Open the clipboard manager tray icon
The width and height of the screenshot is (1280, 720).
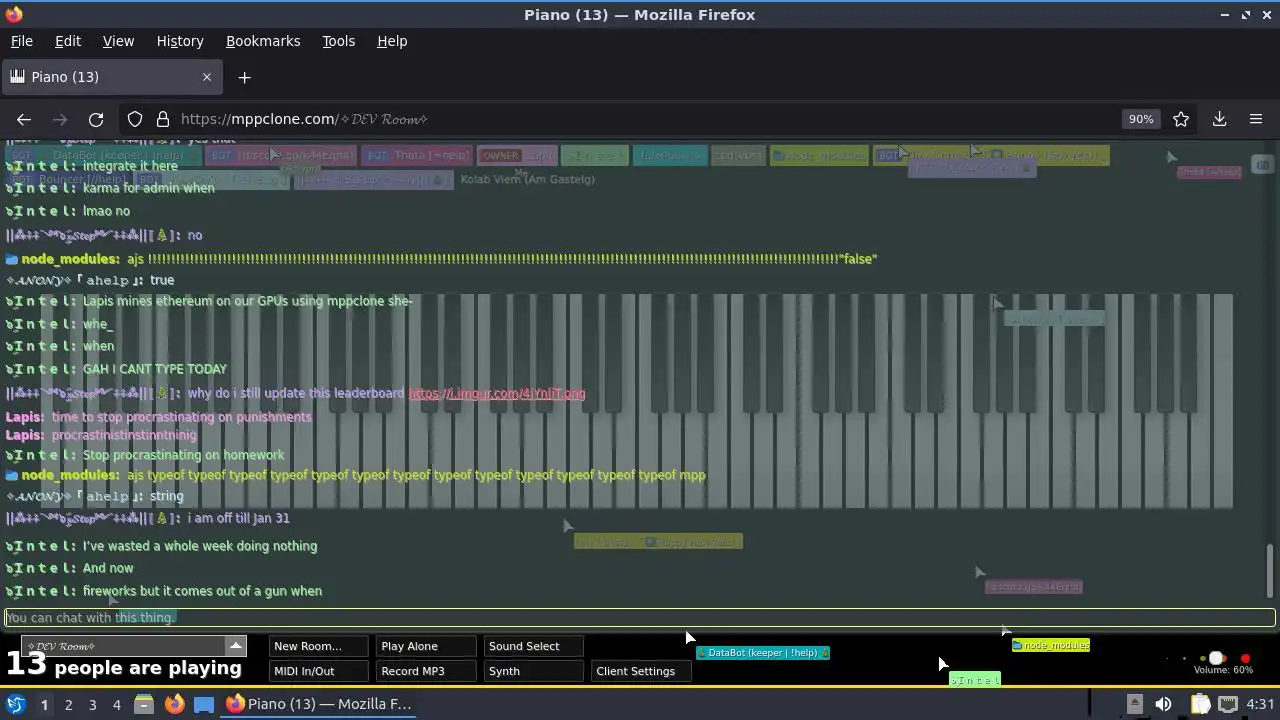click(1200, 704)
